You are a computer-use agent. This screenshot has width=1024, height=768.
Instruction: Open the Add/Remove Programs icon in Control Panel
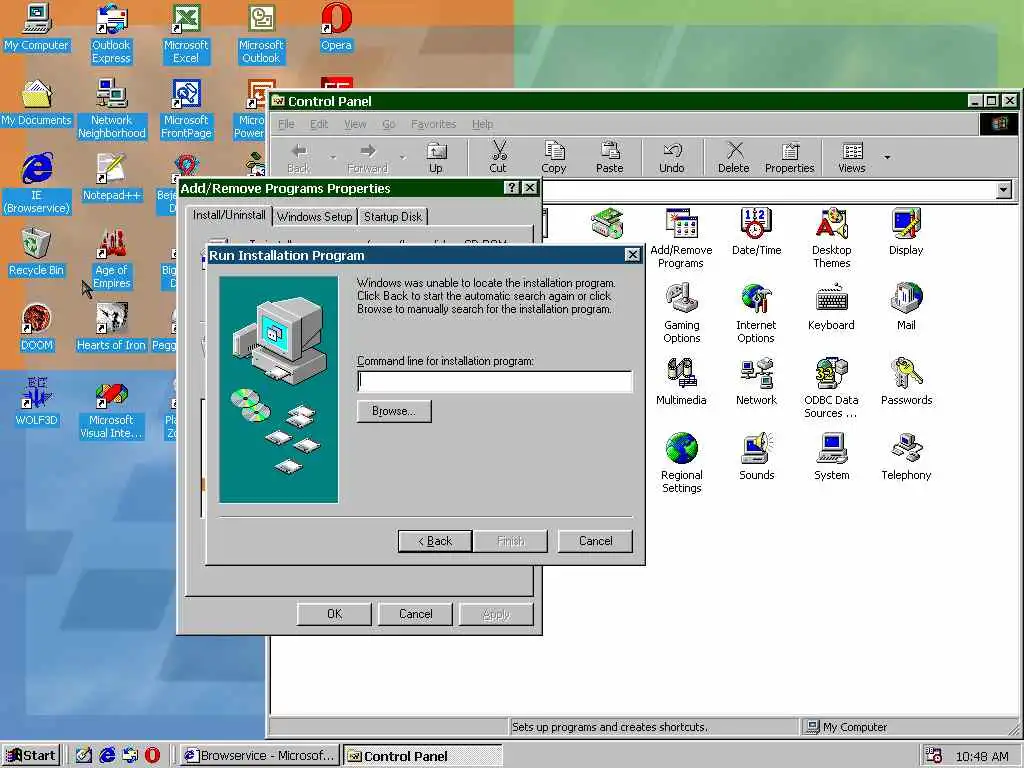[681, 238]
